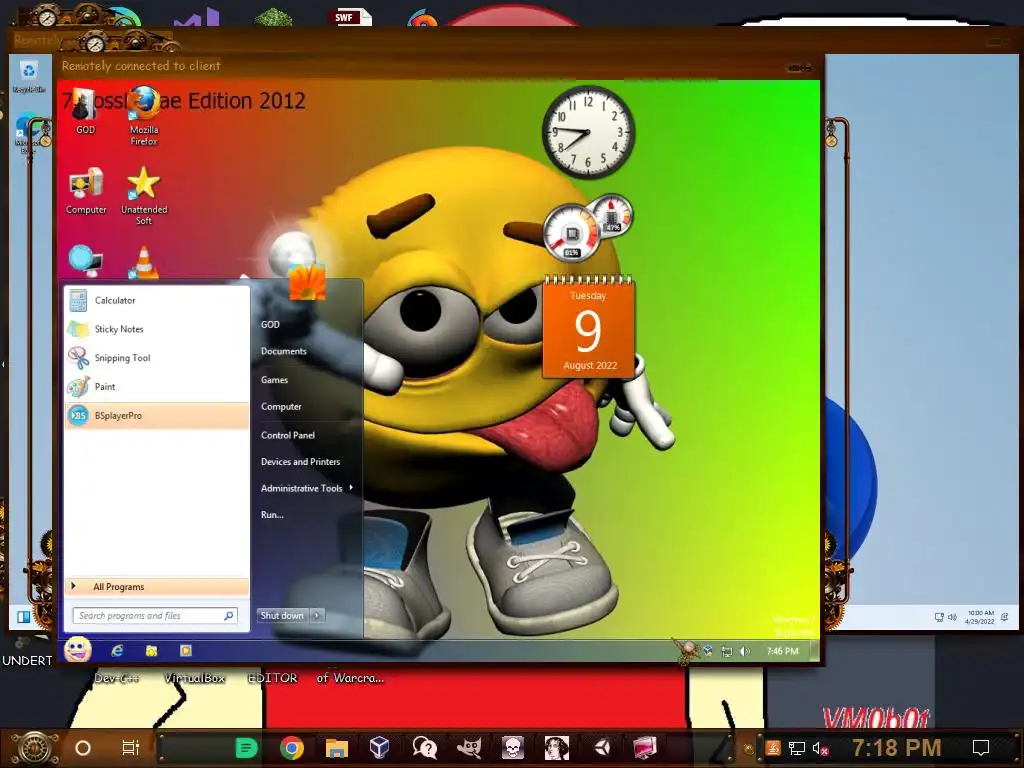
Task: Open Unity icon on host taskbar
Action: (x=602, y=748)
